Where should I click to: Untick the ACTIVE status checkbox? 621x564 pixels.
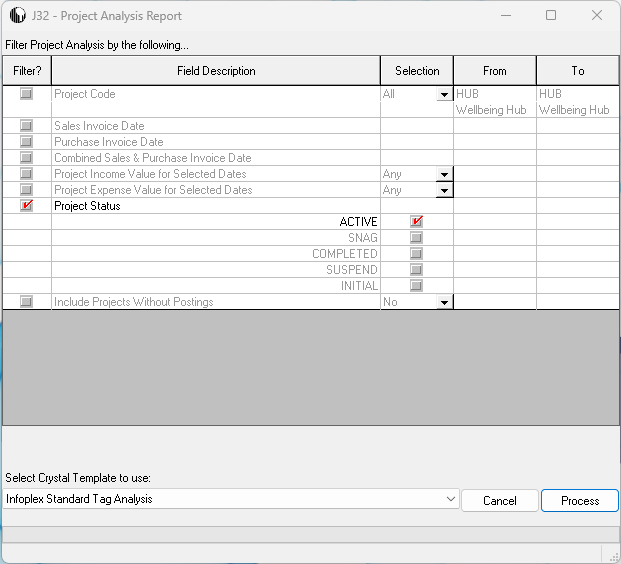point(416,222)
